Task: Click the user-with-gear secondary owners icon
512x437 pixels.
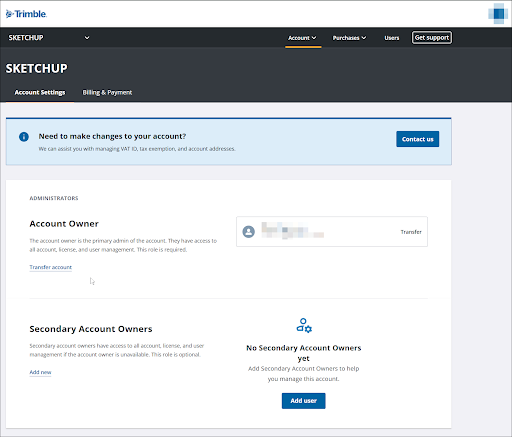Action: coord(304,325)
